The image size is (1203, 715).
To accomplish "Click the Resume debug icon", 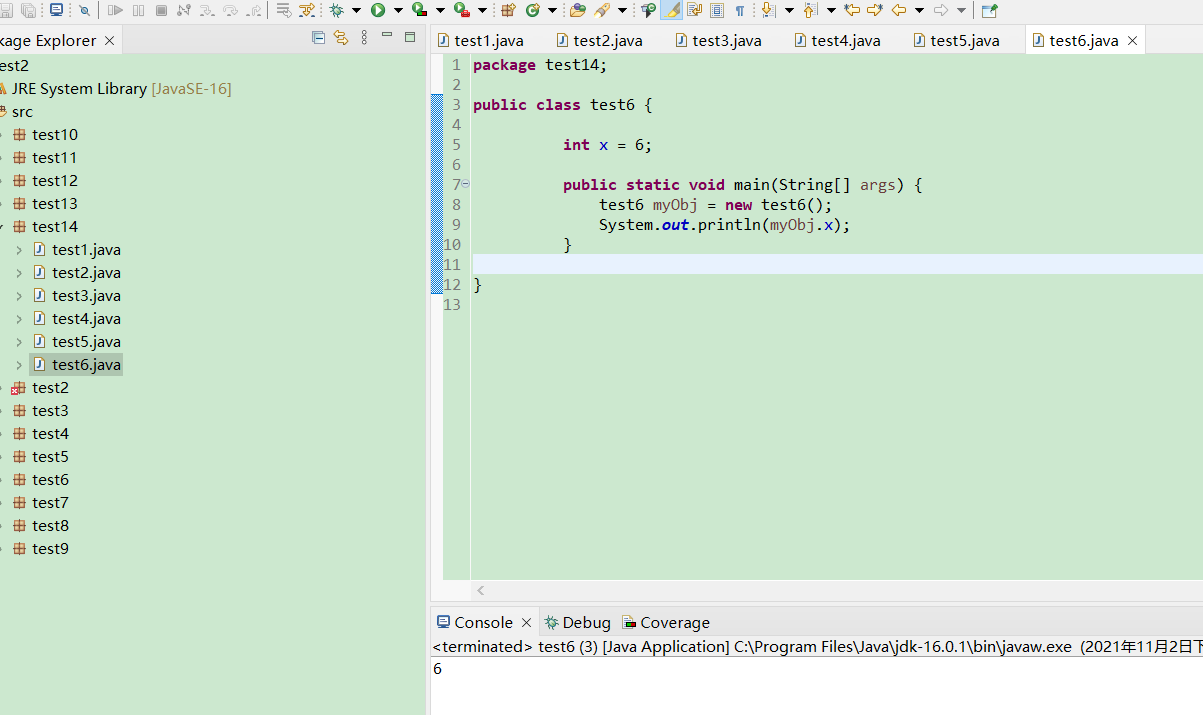I will (115, 10).
